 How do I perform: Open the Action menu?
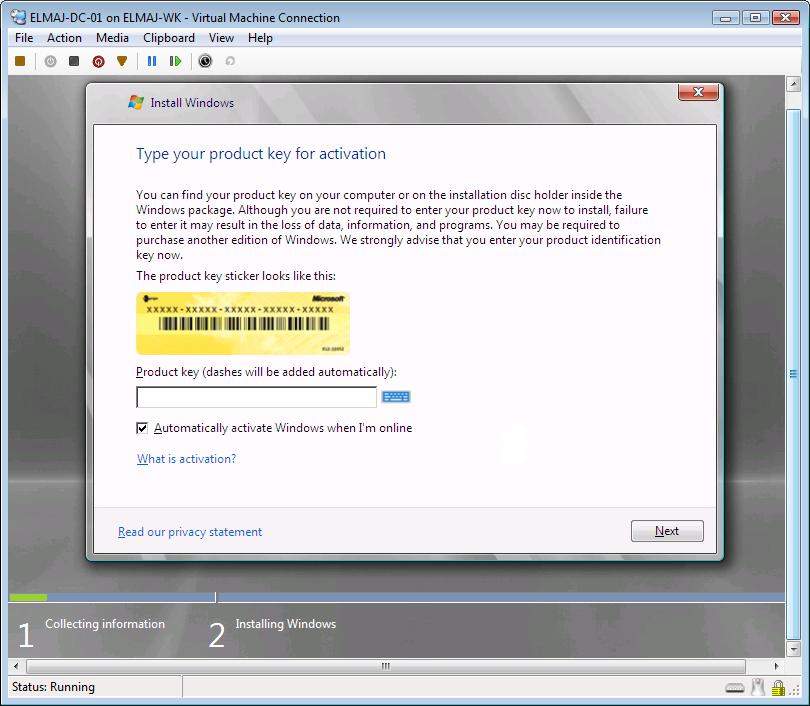[64, 38]
